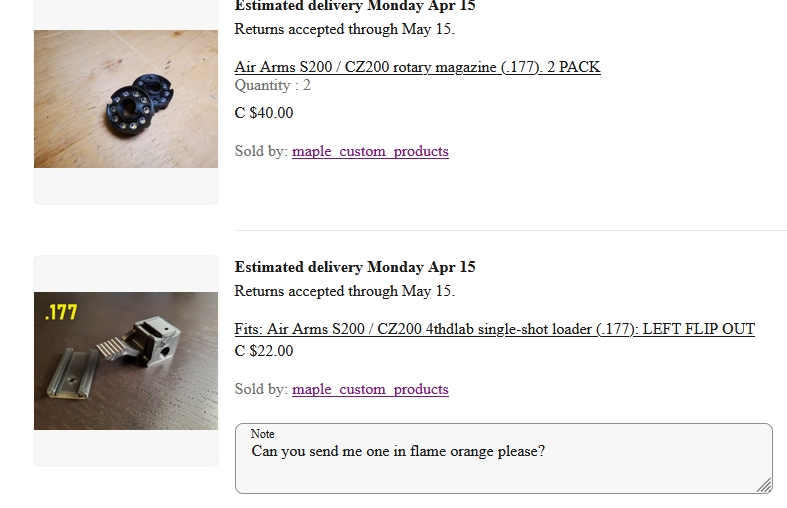Visit maple_custom_products seller under the rotary magazine

point(370,151)
